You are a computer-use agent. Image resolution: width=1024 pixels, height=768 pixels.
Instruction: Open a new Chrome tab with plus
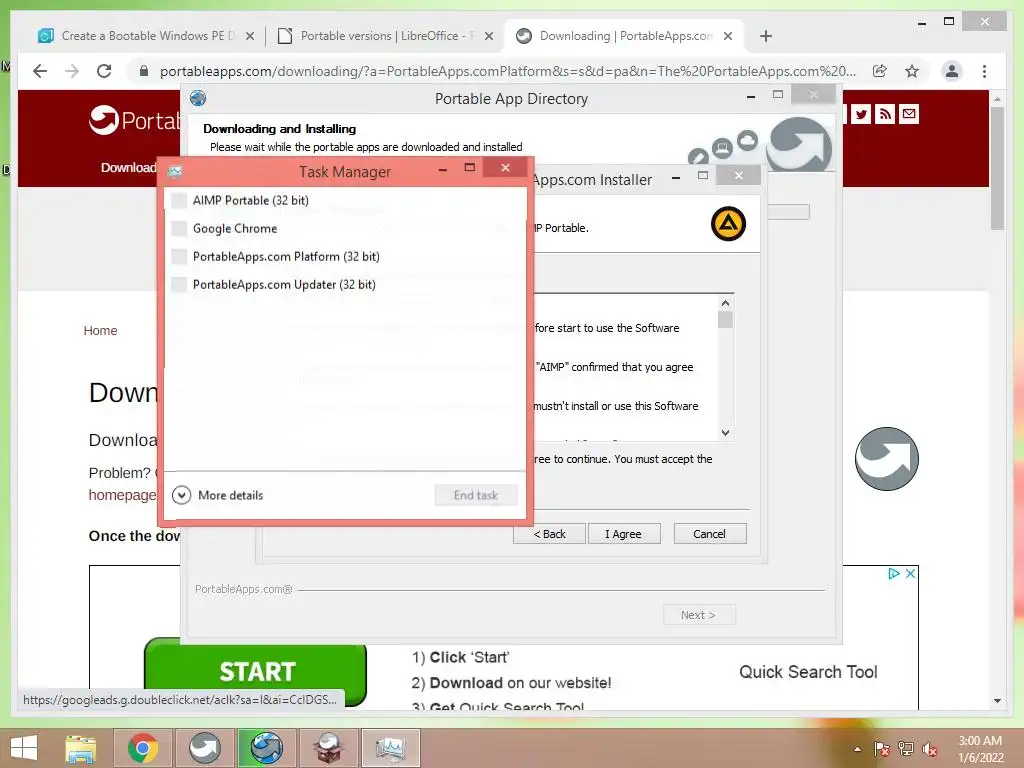click(x=766, y=36)
